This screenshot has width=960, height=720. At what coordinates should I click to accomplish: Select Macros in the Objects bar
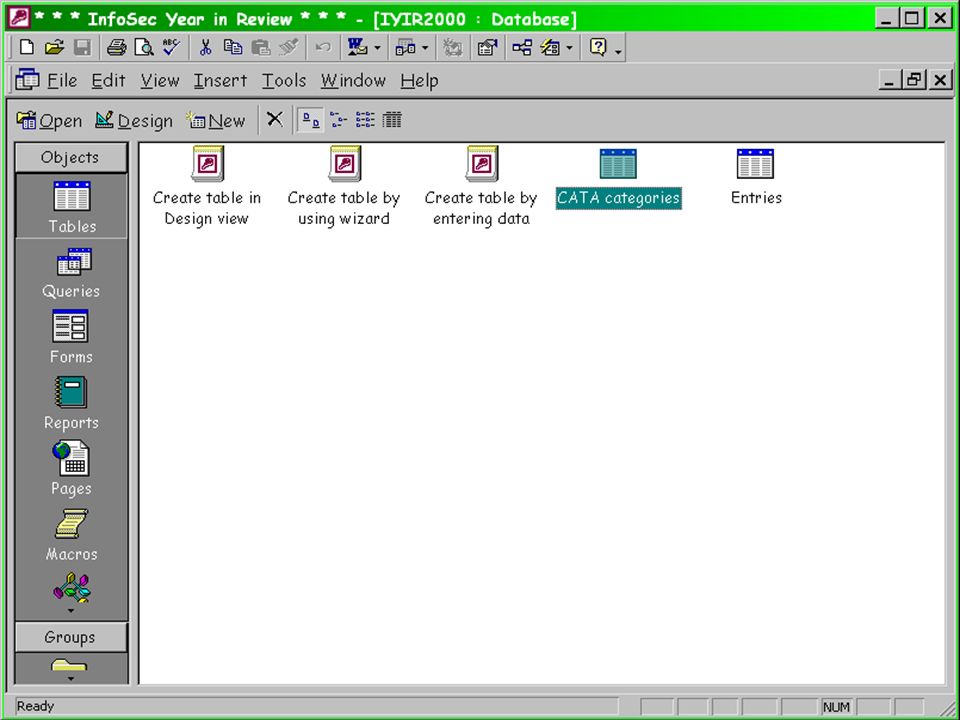pos(71,534)
